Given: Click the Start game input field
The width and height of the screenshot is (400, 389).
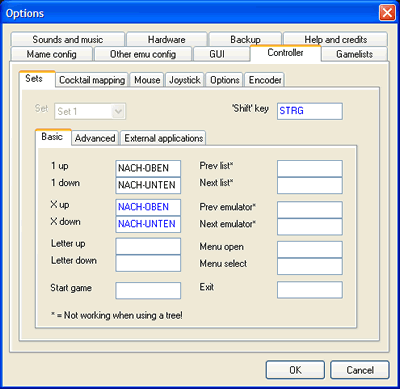Looking at the screenshot, I should [x=148, y=290].
